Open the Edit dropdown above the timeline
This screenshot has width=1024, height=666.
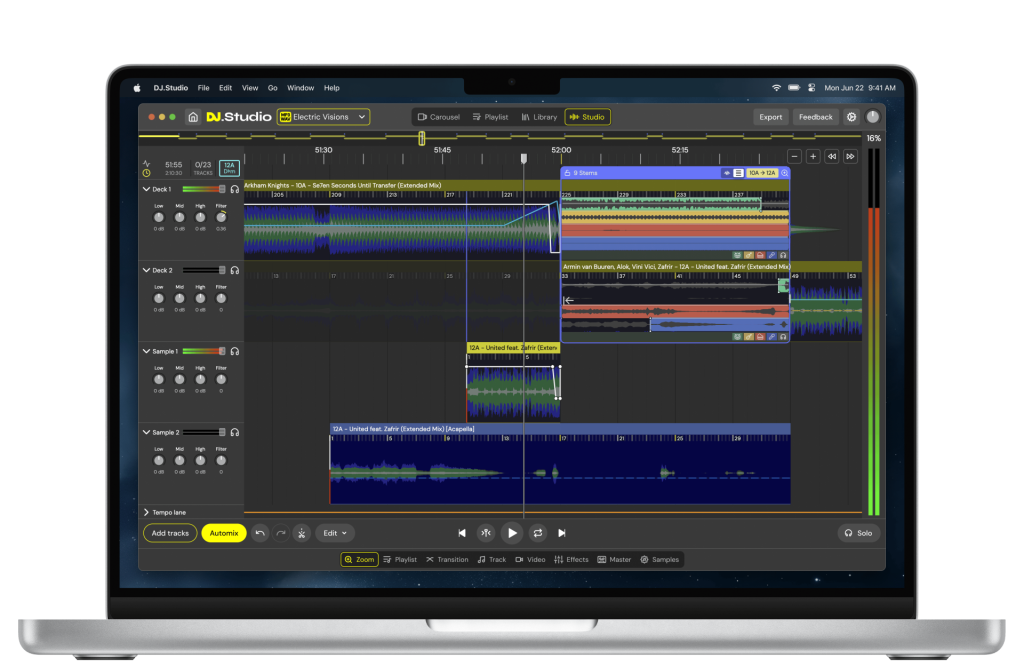coord(334,533)
